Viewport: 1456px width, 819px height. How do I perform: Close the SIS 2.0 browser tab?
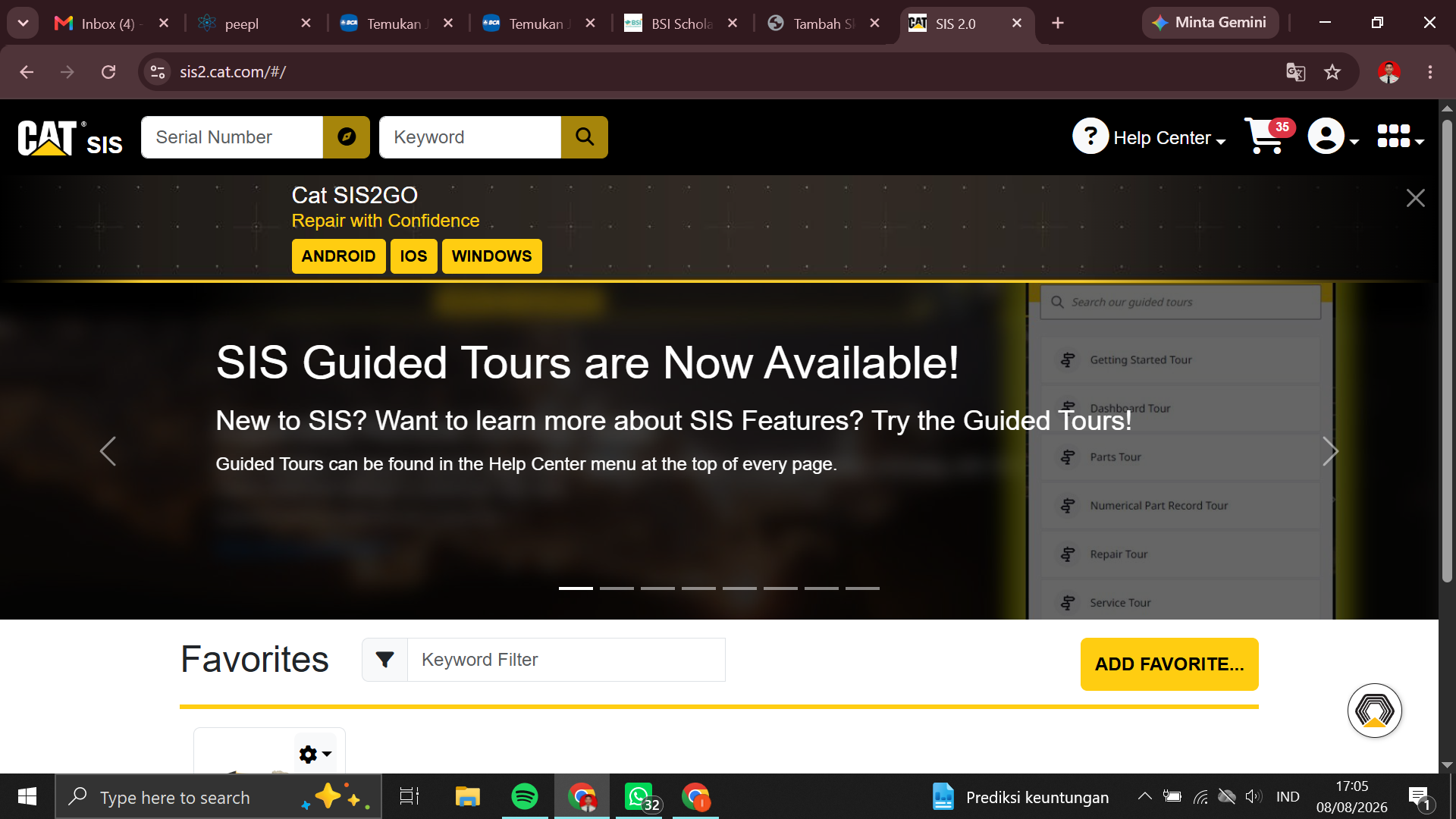coord(1017,24)
